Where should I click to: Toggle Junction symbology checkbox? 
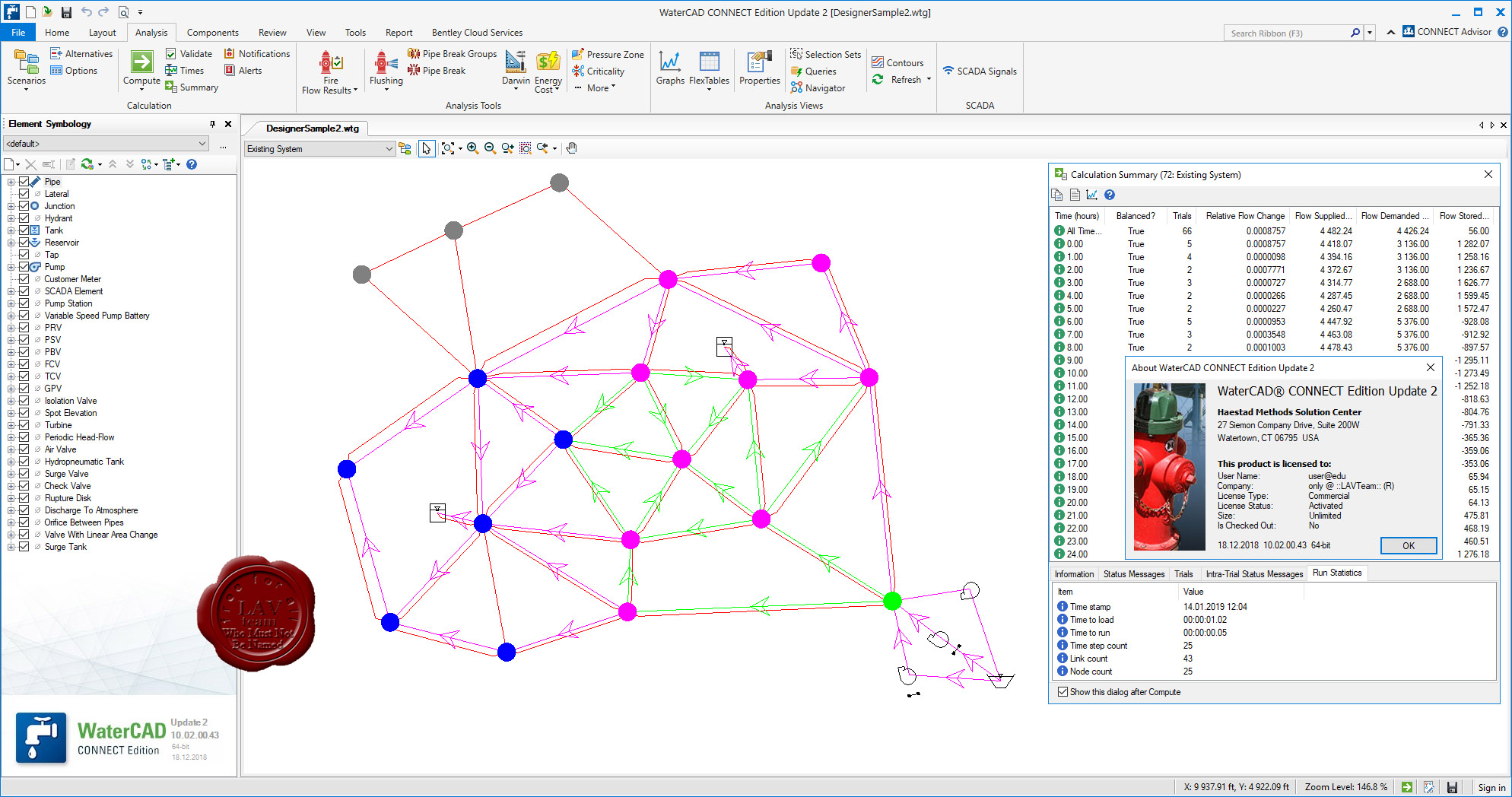pyautogui.click(x=24, y=206)
